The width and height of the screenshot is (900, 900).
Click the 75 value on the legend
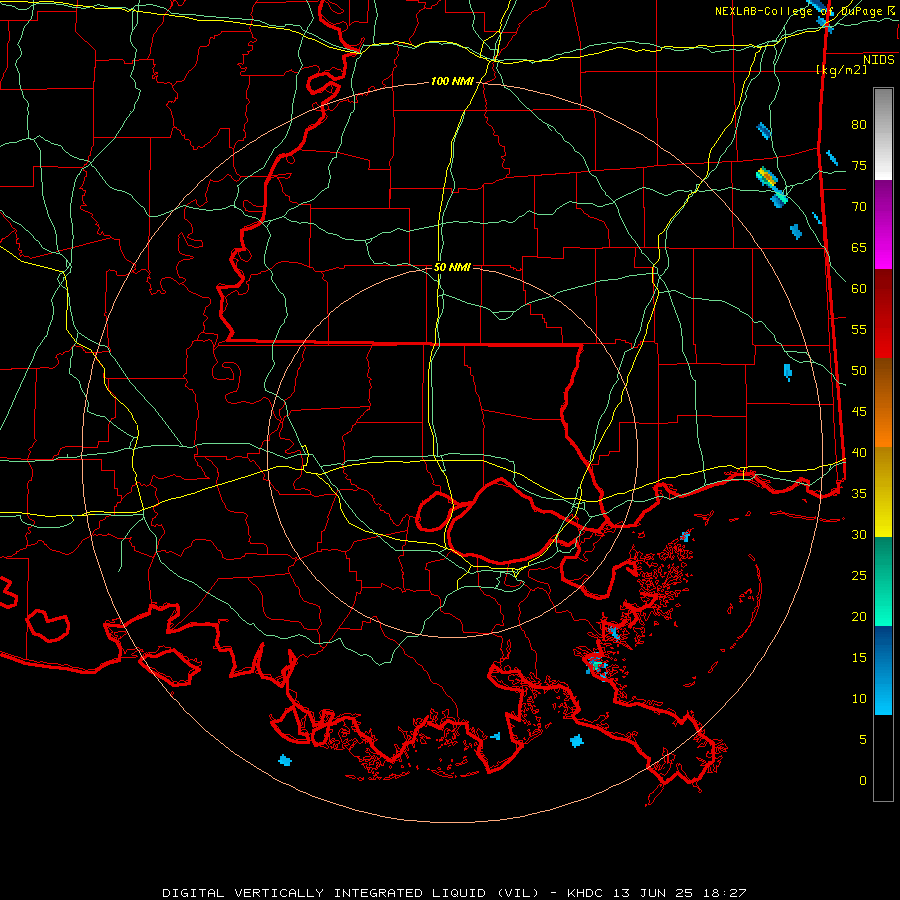(859, 166)
